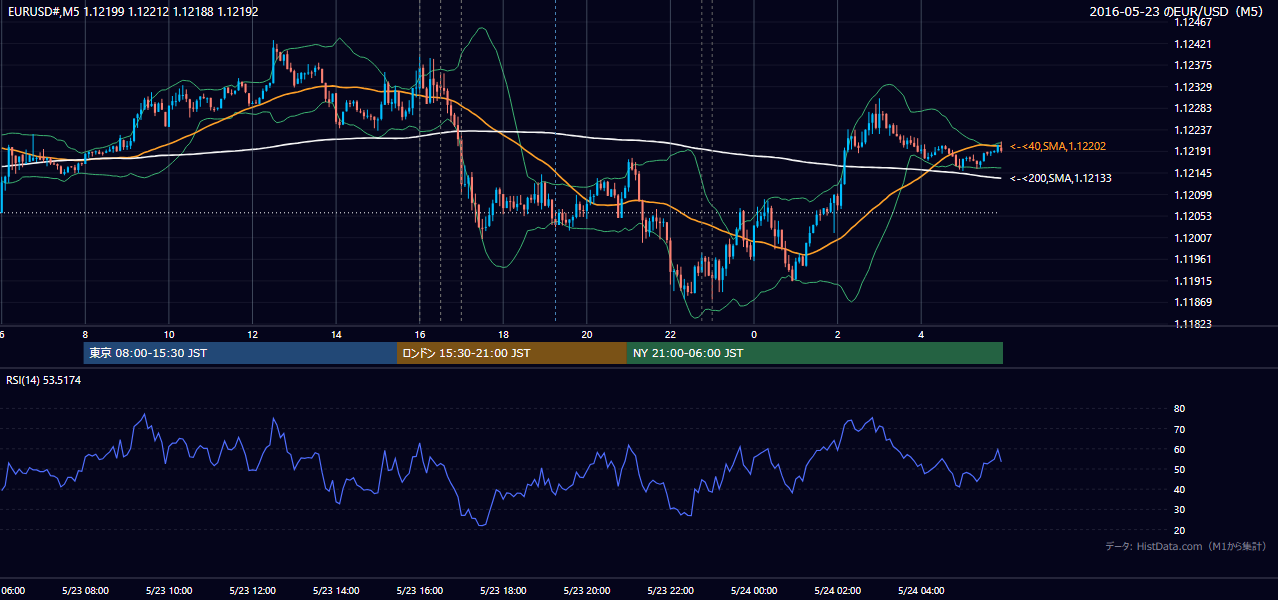Screen dimensions: 1278x600
Task: Click the 東京 08:00-15:30 JST session bar
Action: (240, 353)
